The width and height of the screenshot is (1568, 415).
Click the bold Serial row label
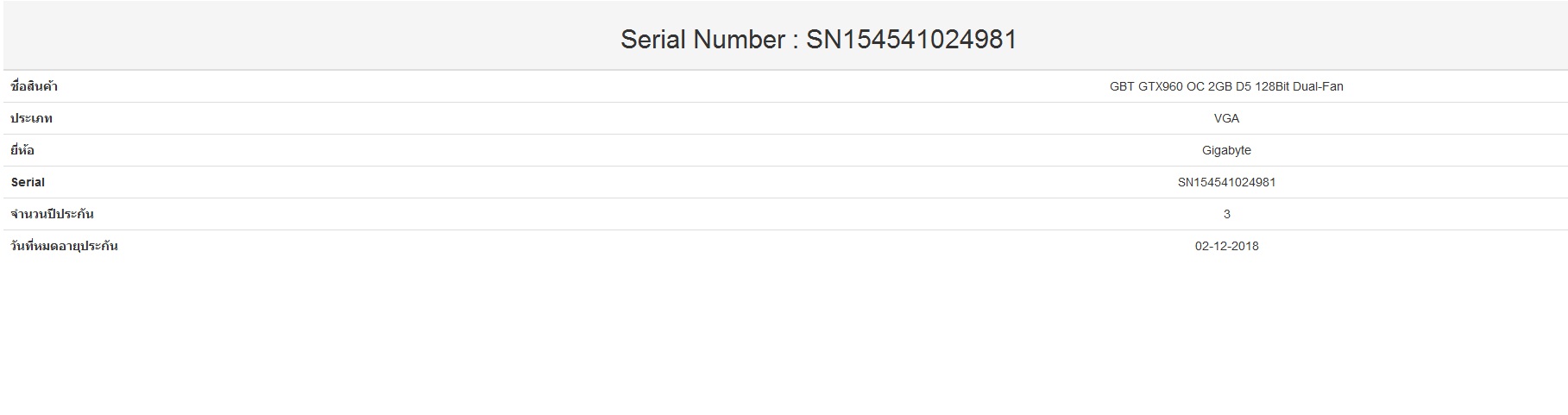tap(28, 182)
